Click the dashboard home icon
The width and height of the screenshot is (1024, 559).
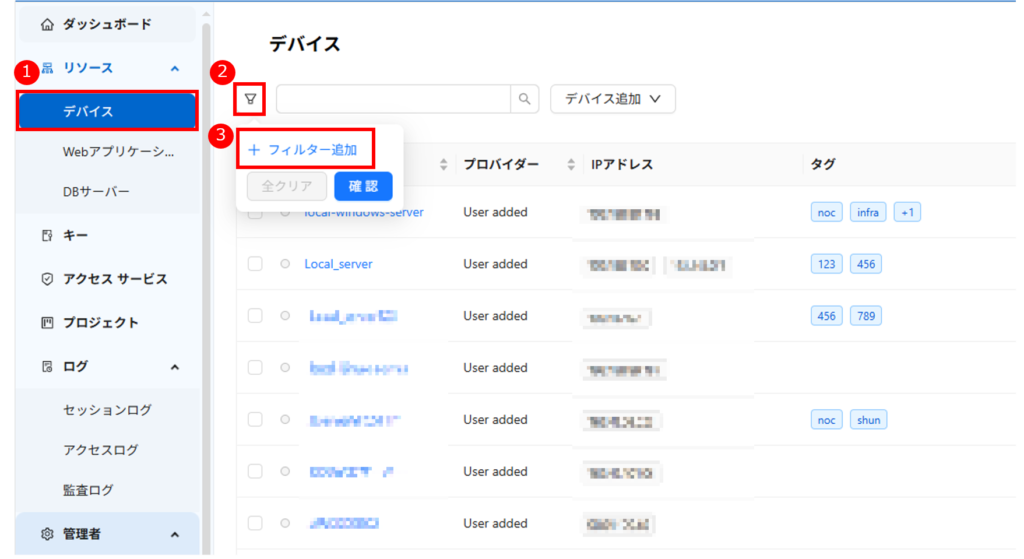(47, 24)
